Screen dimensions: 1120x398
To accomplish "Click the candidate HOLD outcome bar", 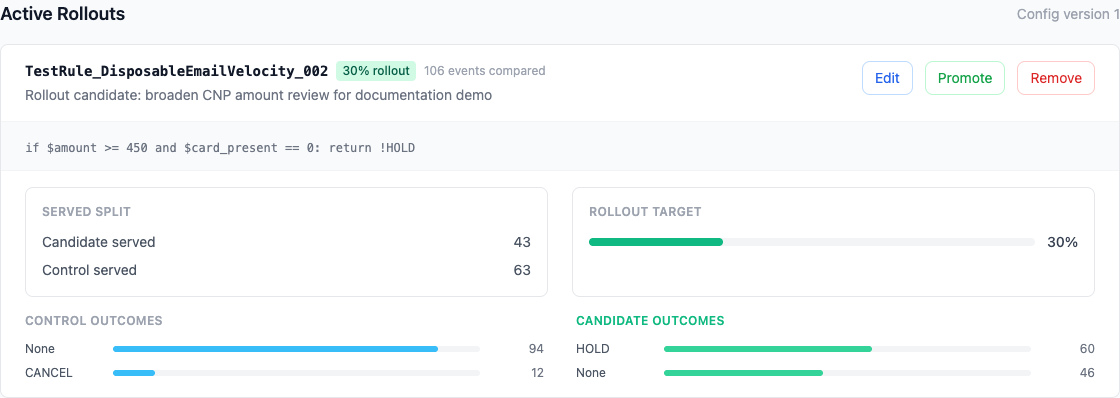I will point(847,349).
